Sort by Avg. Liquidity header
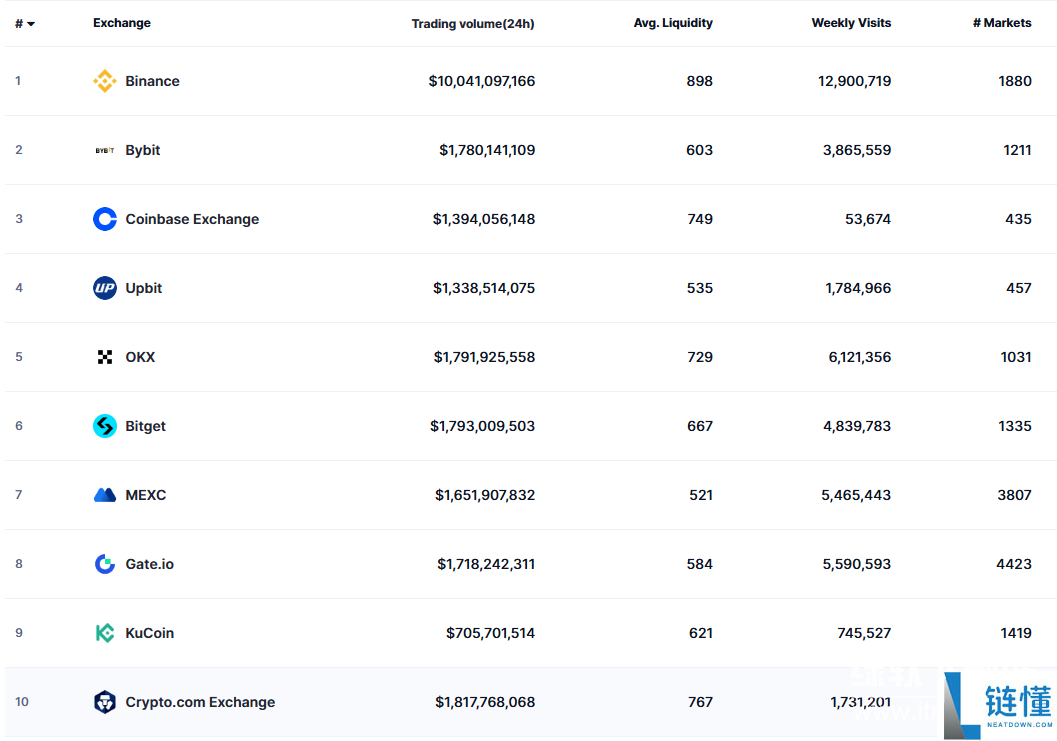This screenshot has width=1057, height=741. click(673, 23)
